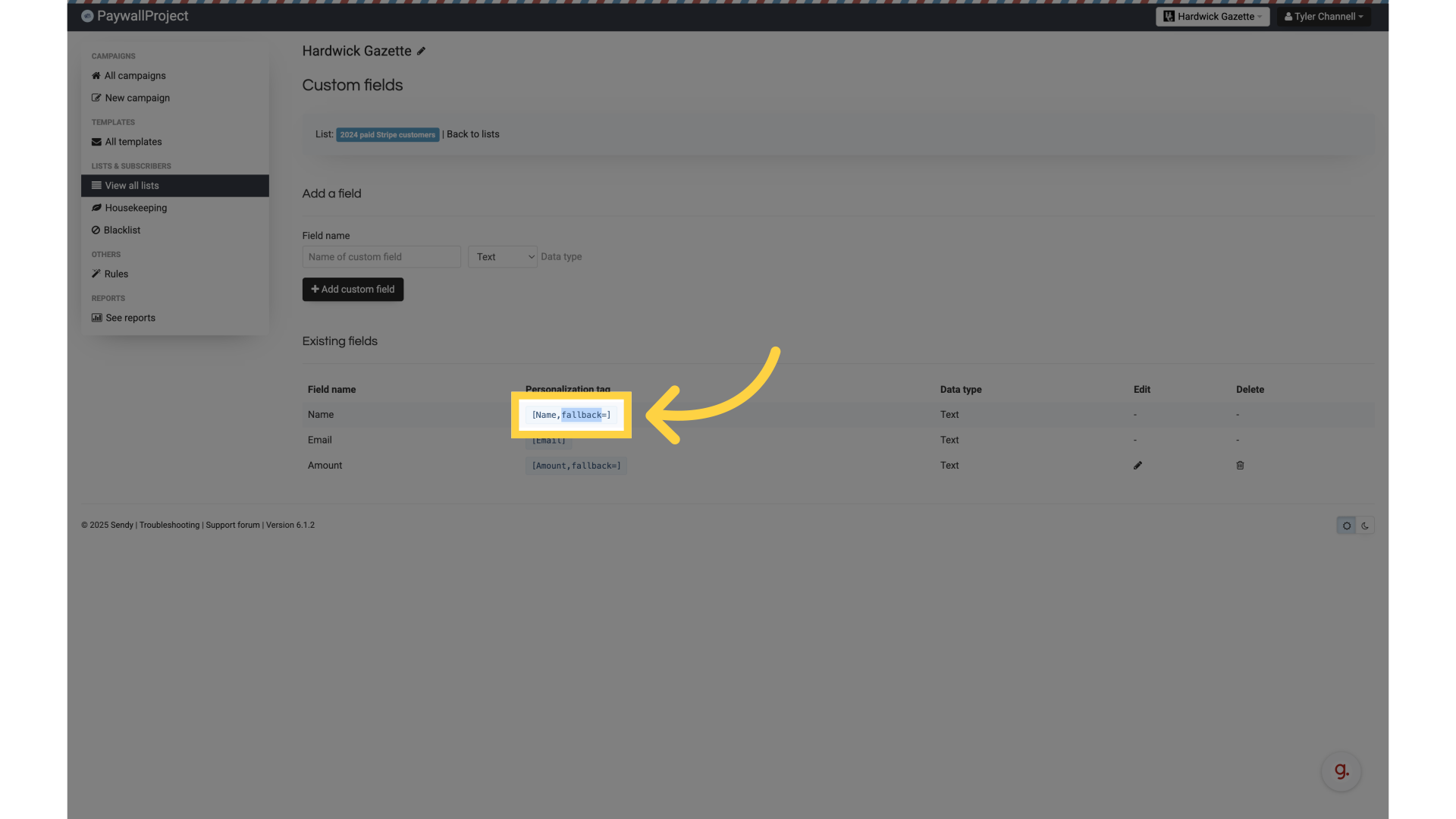Click the 2024 paid Stripe customers list badge
This screenshot has width=1456, height=819.
[388, 135]
